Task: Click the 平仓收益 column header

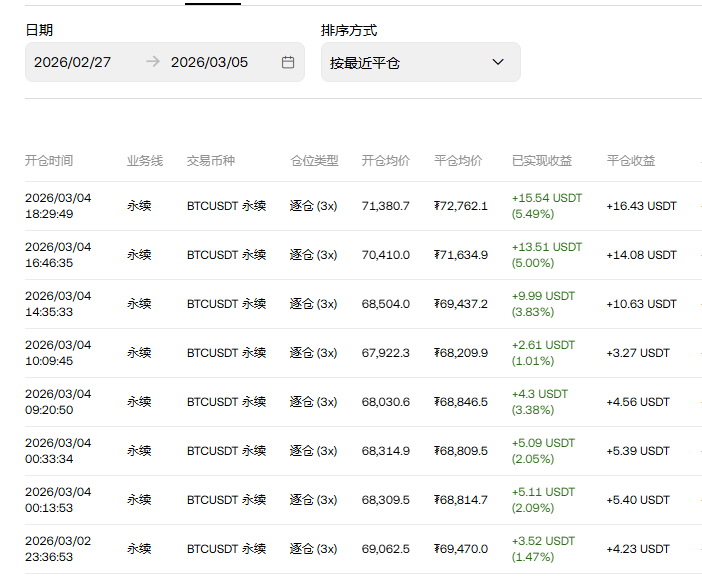Action: coord(631,161)
